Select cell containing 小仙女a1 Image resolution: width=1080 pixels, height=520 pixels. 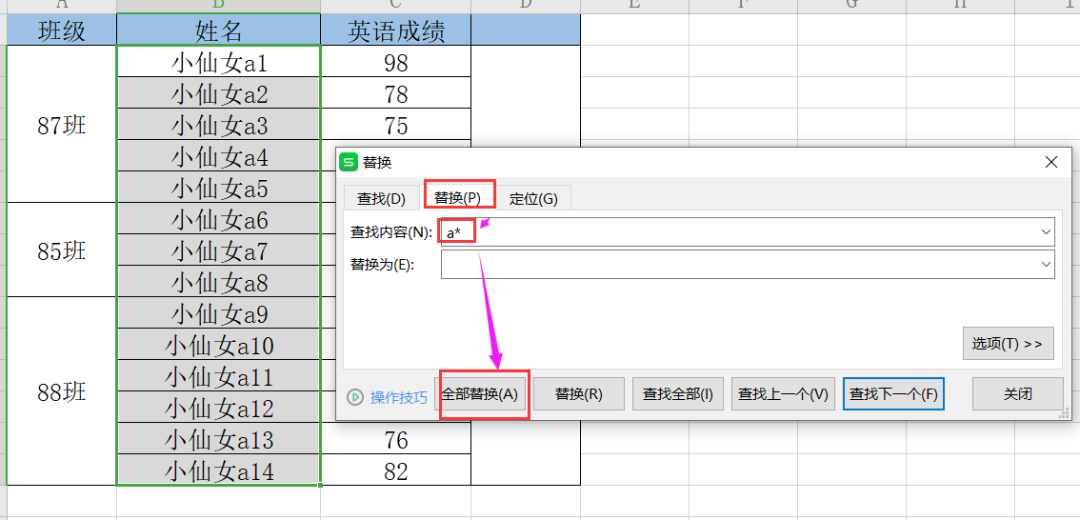point(219,63)
